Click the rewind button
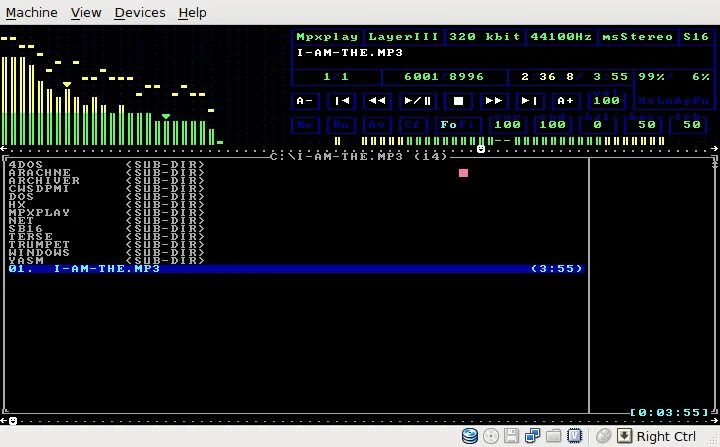Screen dimensions: 720x447 click(x=377, y=101)
